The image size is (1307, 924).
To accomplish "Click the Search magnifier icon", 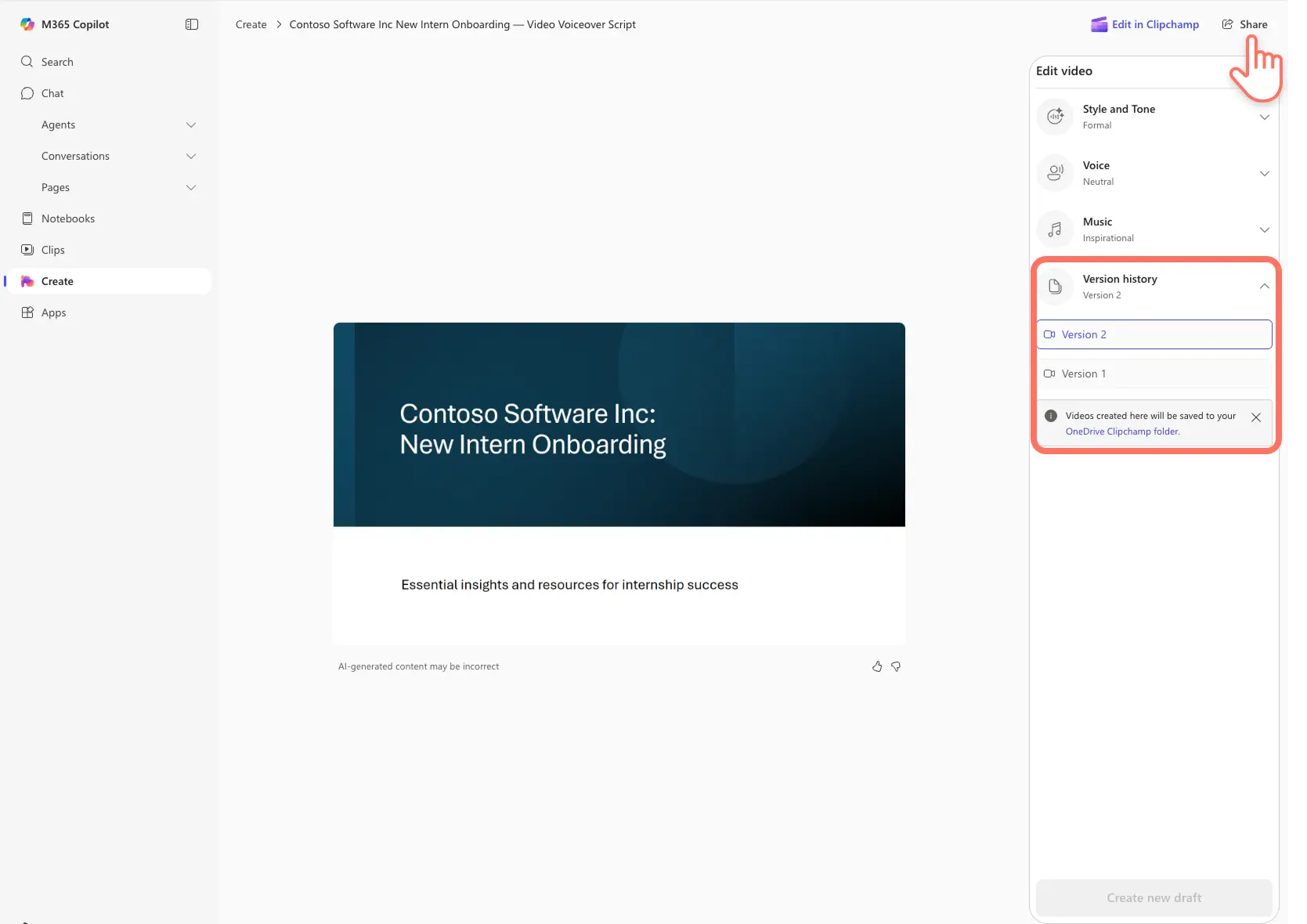I will (x=27, y=62).
